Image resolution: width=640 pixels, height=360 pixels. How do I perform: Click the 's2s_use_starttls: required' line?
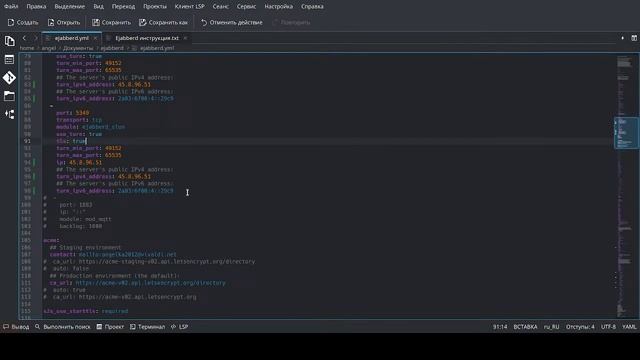coord(86,311)
